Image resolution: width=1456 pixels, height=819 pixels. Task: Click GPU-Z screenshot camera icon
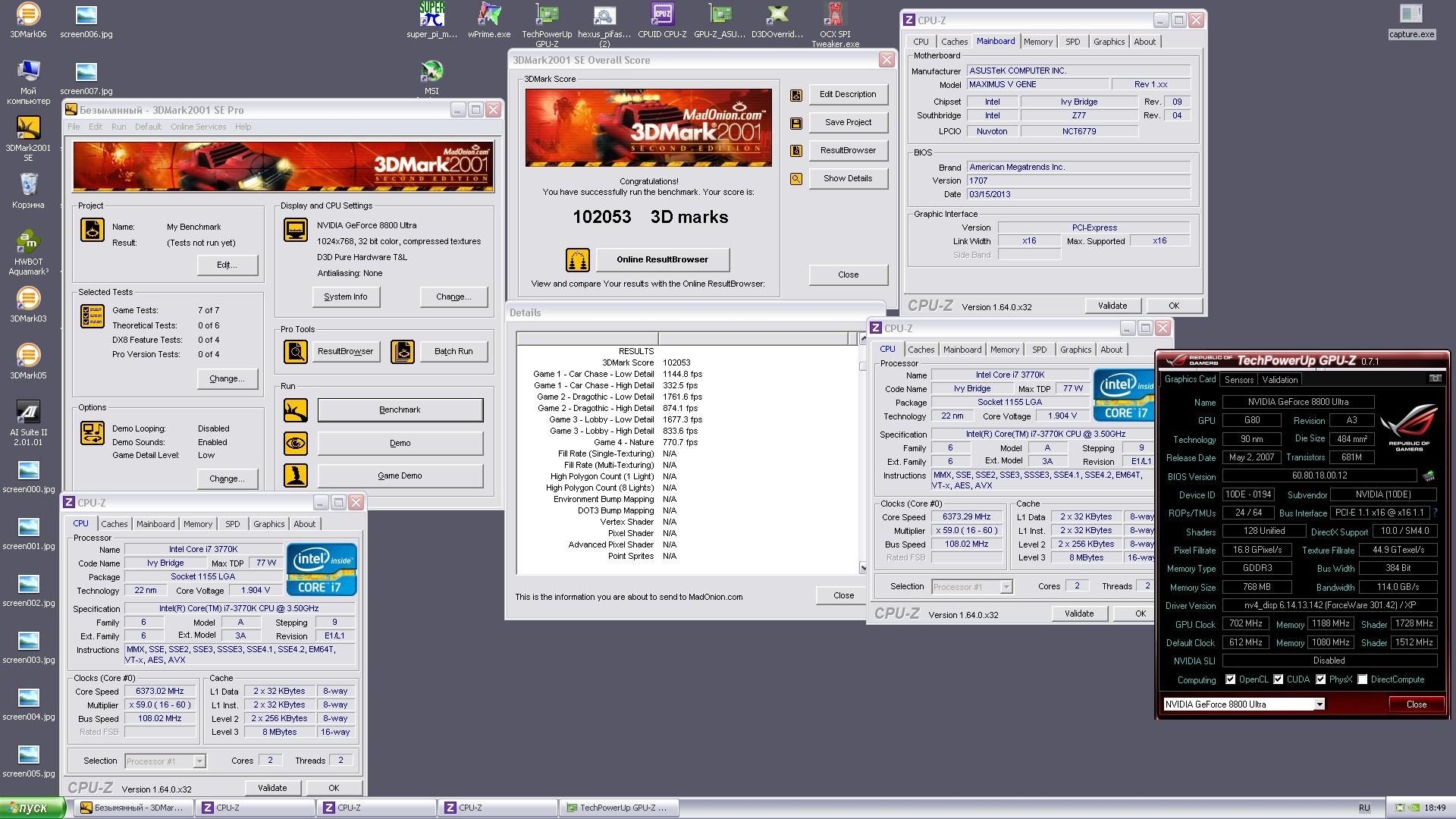coord(1435,378)
